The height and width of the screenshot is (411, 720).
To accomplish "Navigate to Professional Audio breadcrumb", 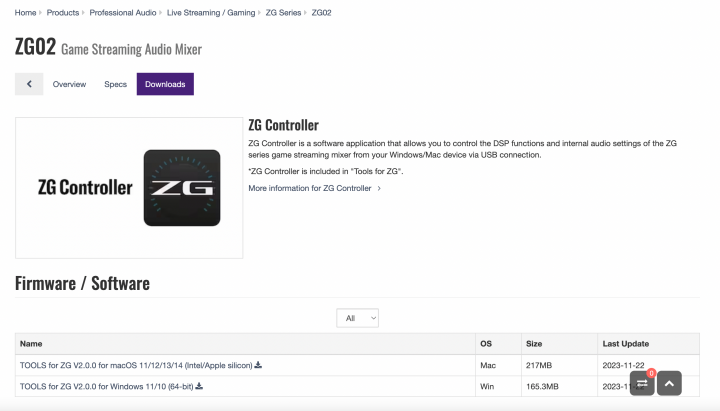I will coord(122,12).
